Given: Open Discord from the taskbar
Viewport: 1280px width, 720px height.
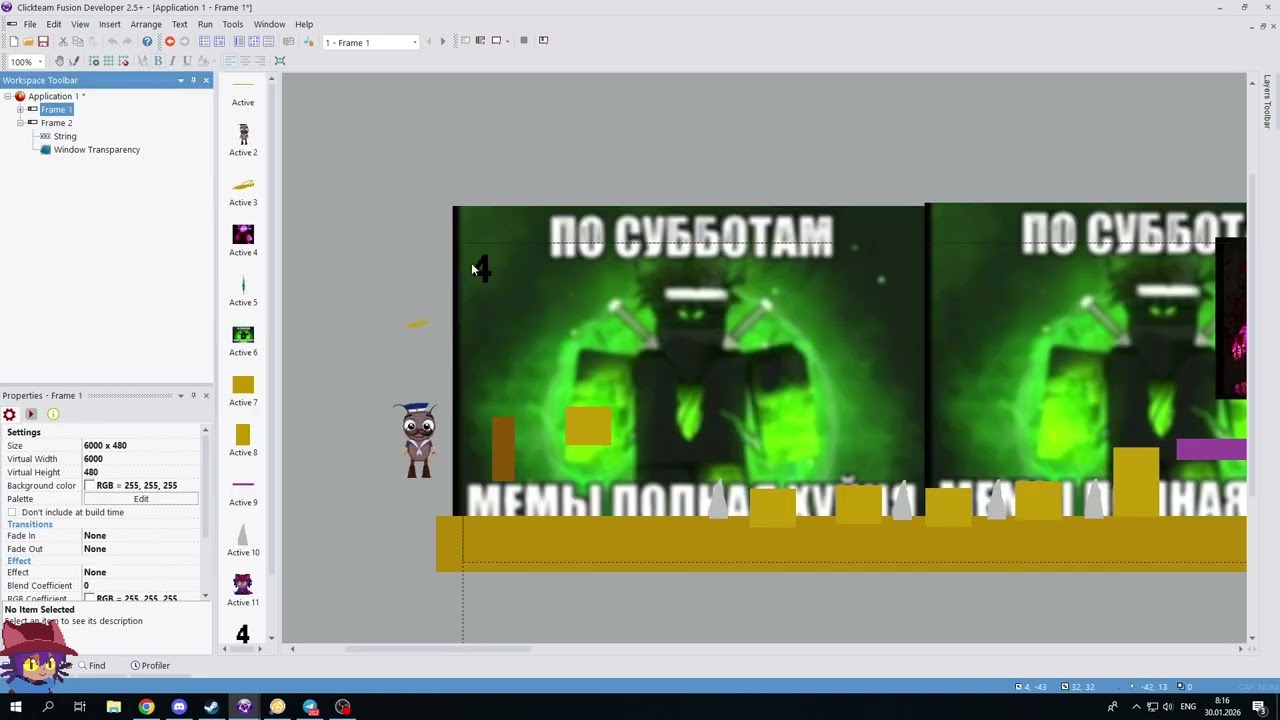Looking at the screenshot, I should 179,707.
